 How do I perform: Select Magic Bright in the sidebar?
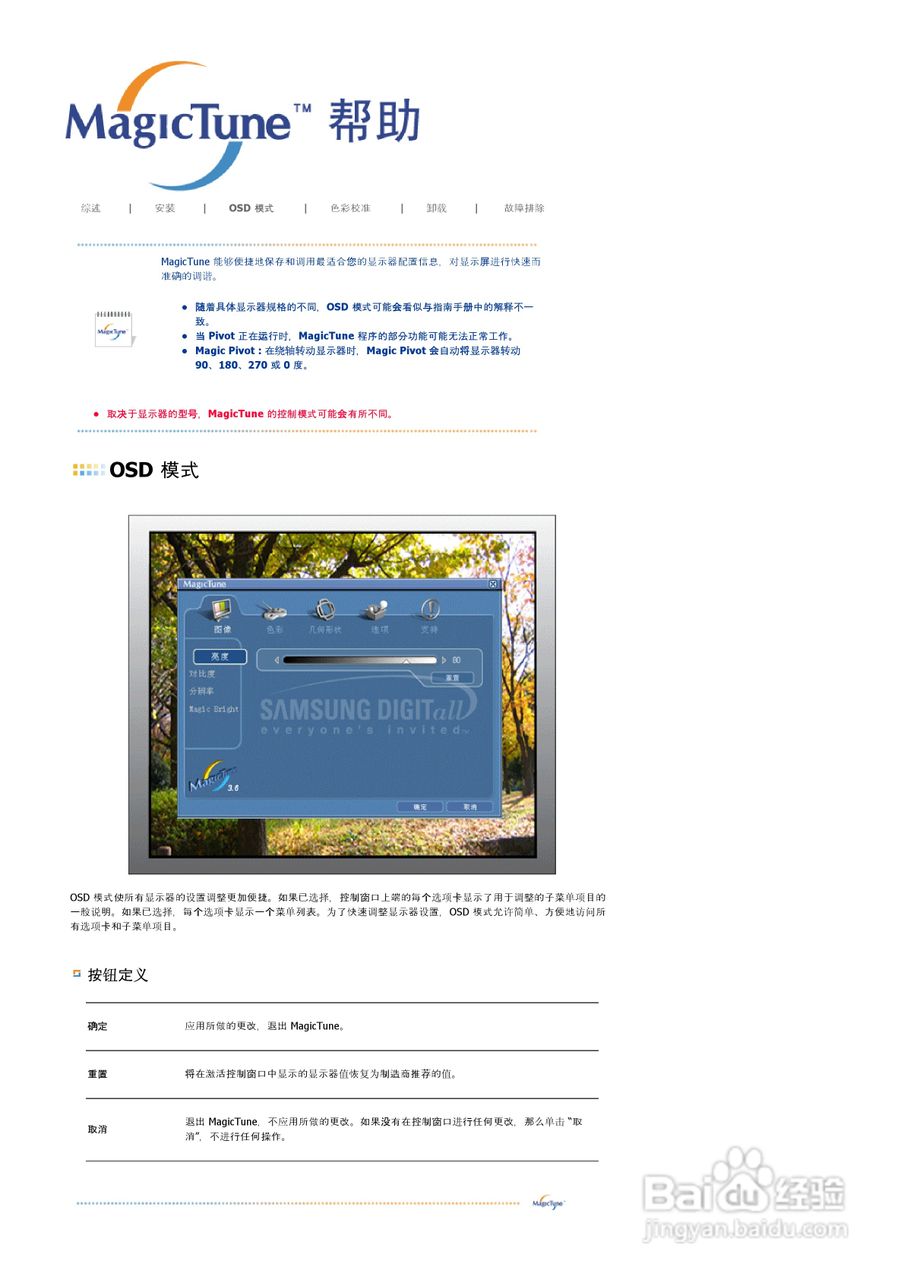click(x=214, y=707)
